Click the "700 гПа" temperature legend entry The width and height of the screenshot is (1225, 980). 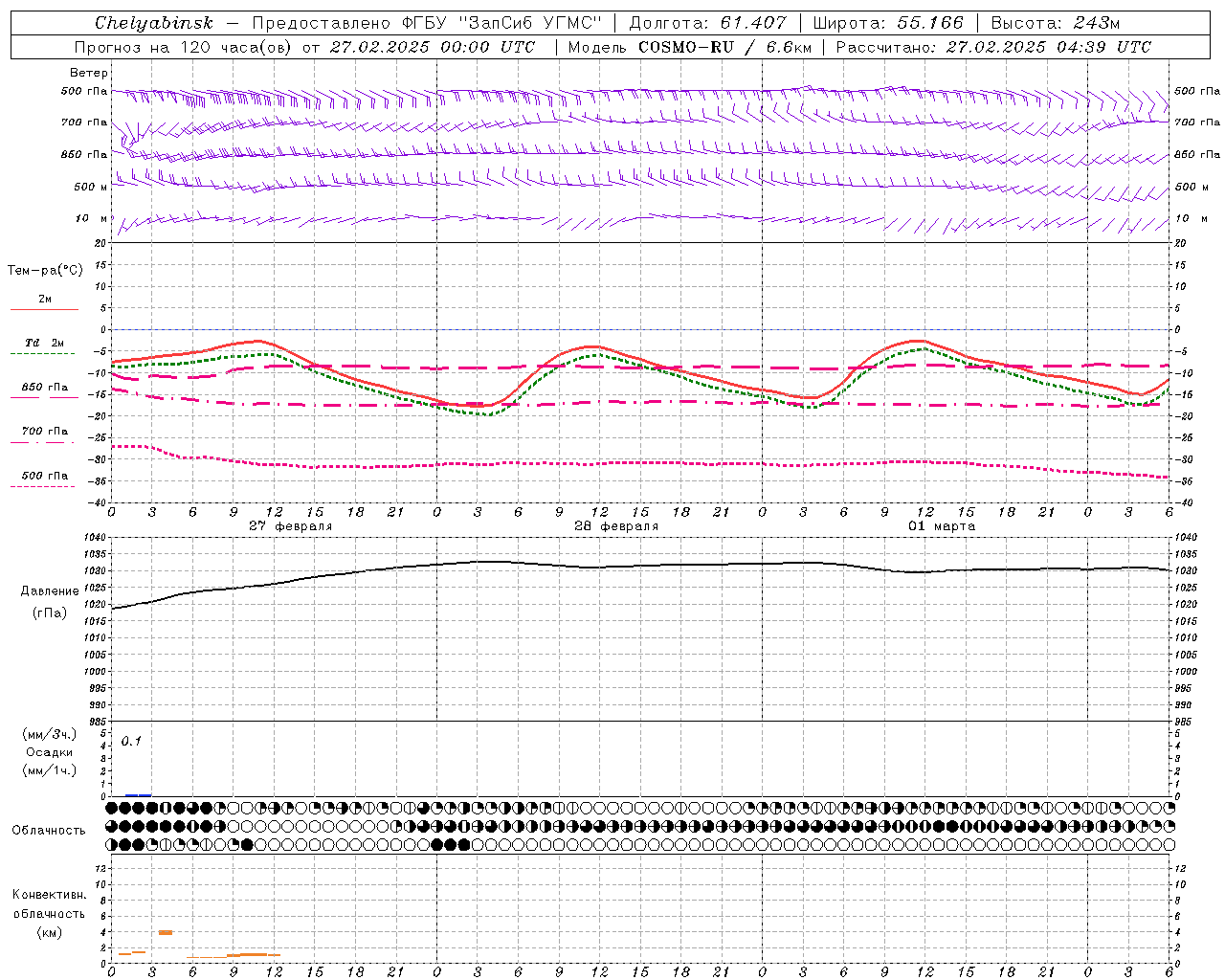[x=45, y=432]
